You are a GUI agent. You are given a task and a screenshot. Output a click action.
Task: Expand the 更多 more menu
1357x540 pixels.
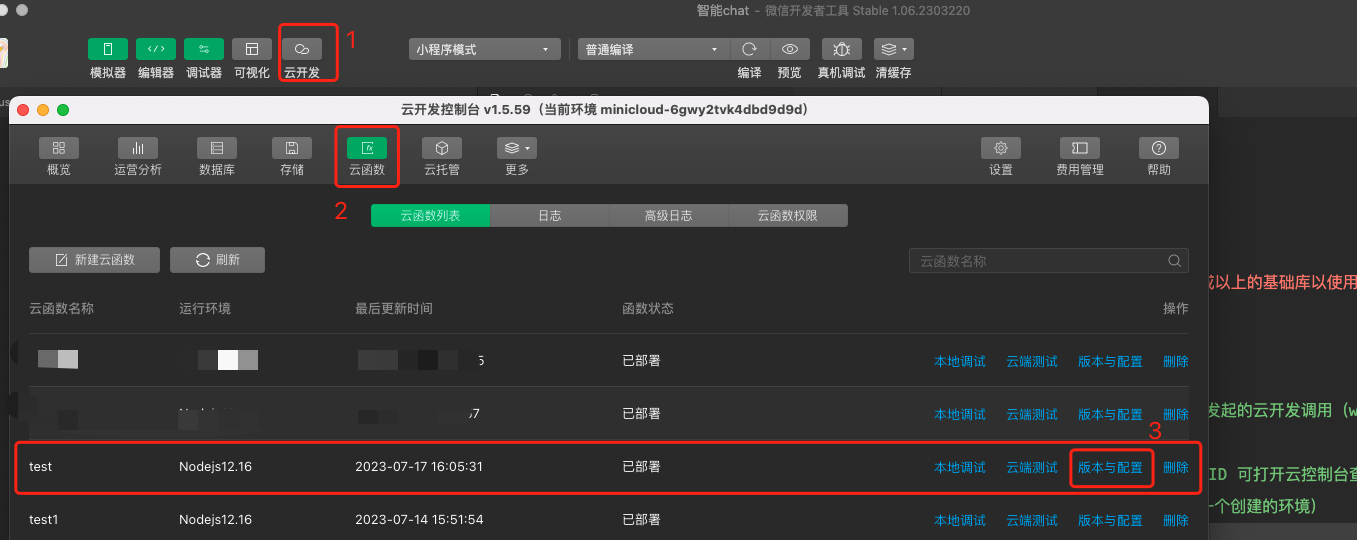517,148
